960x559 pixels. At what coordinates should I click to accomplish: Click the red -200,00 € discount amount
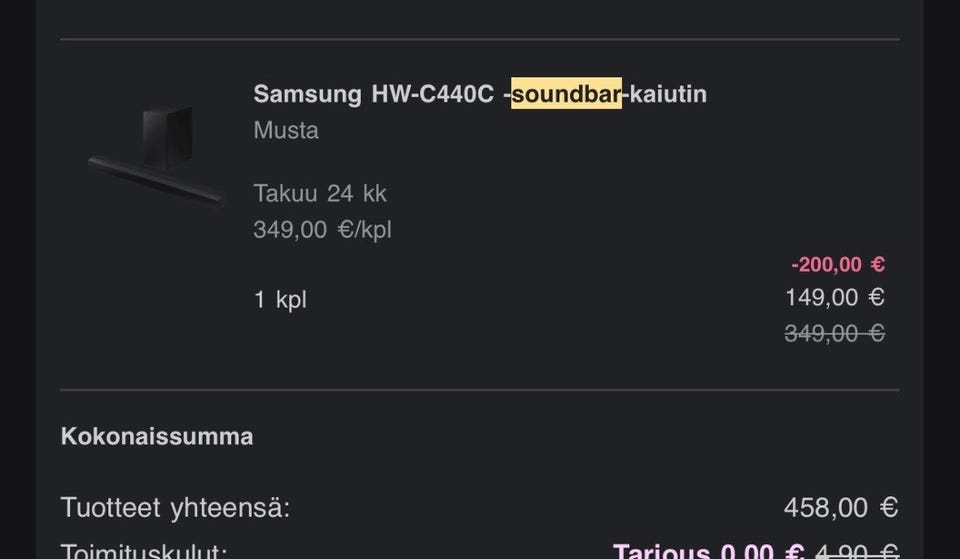pyautogui.click(x=837, y=265)
